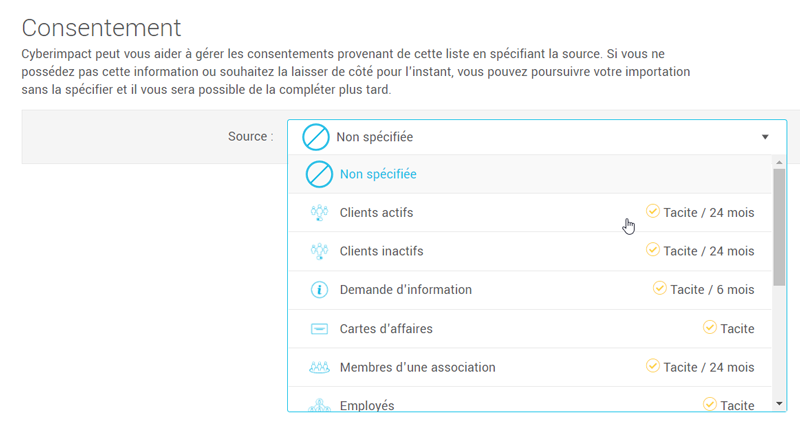
Task: Click the checkmark icon next to Tacite / 6 mois
Action: (660, 289)
